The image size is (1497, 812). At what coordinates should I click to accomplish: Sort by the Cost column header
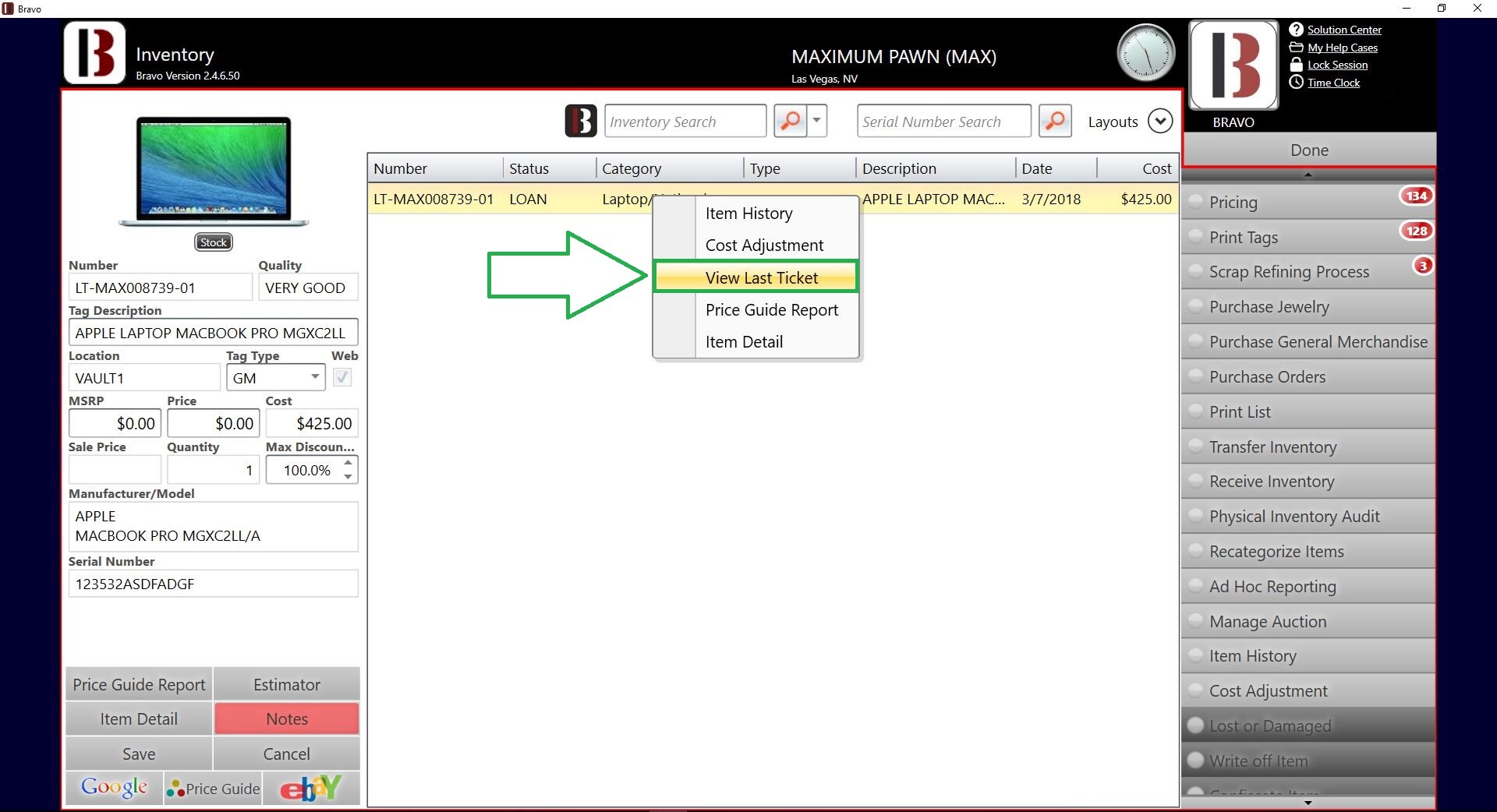pyautogui.click(x=1138, y=168)
